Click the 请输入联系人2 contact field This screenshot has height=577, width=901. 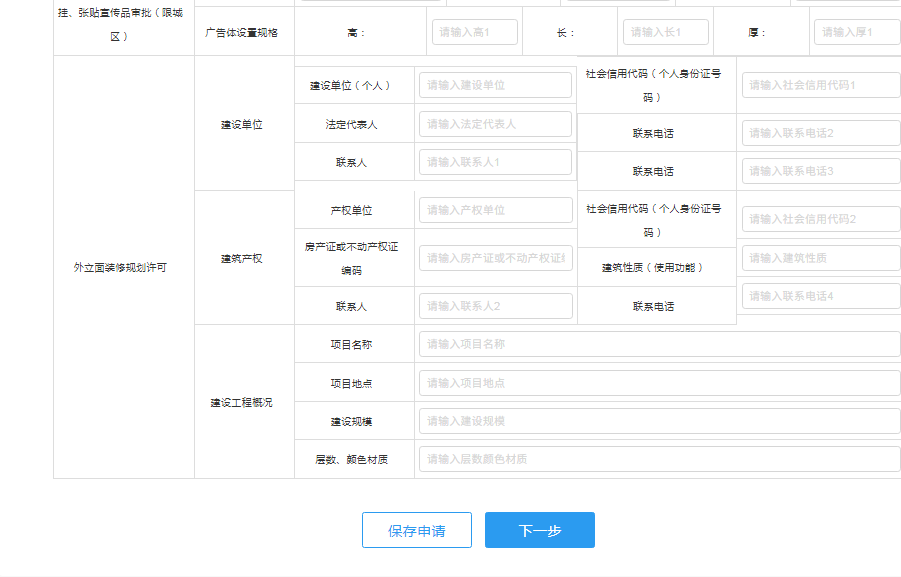tap(495, 306)
